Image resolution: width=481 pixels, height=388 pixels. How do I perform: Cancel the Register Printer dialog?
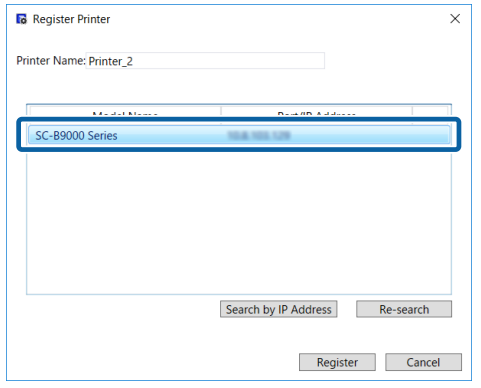coord(423,362)
